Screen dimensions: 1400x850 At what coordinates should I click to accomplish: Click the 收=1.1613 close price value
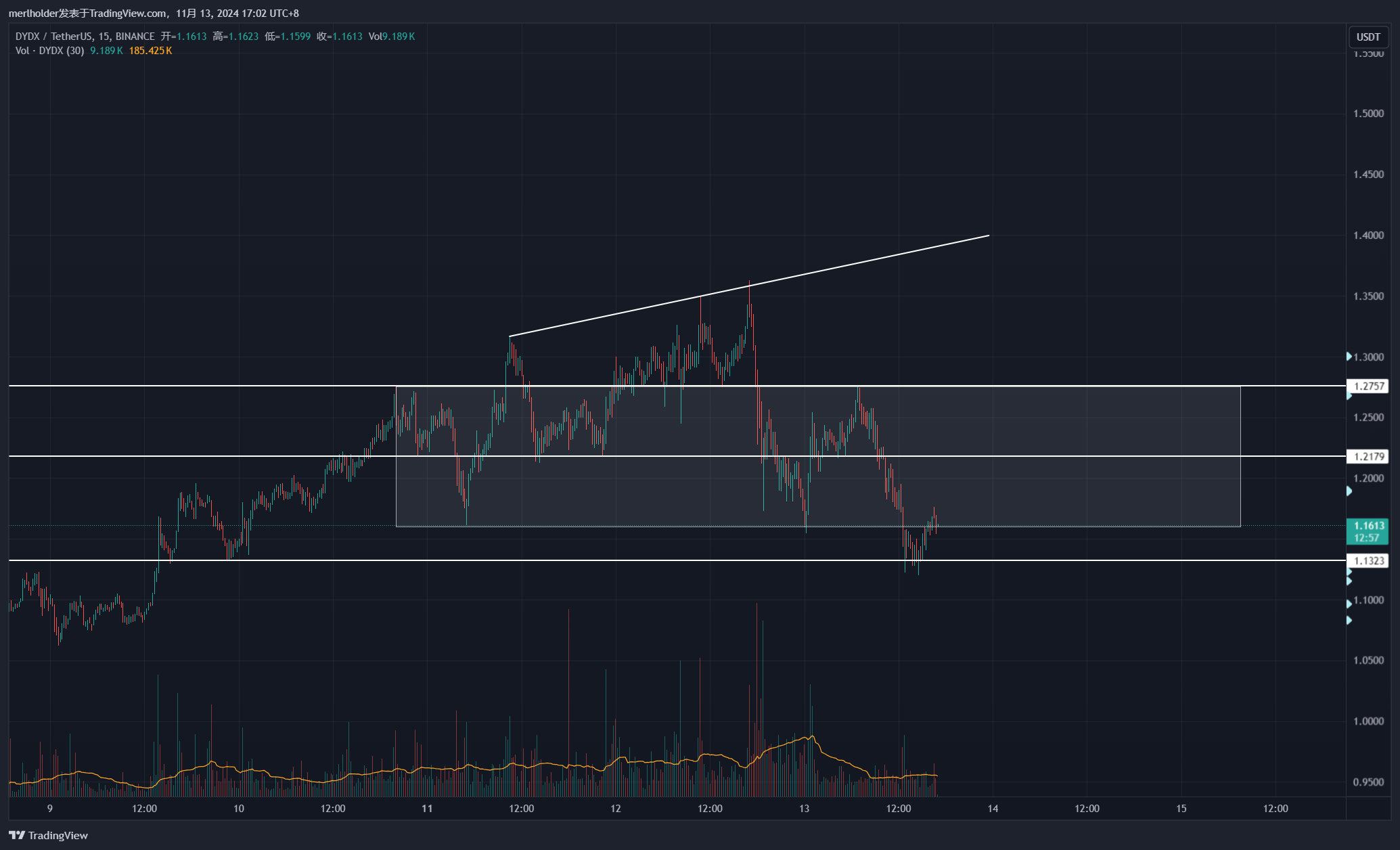coord(340,37)
